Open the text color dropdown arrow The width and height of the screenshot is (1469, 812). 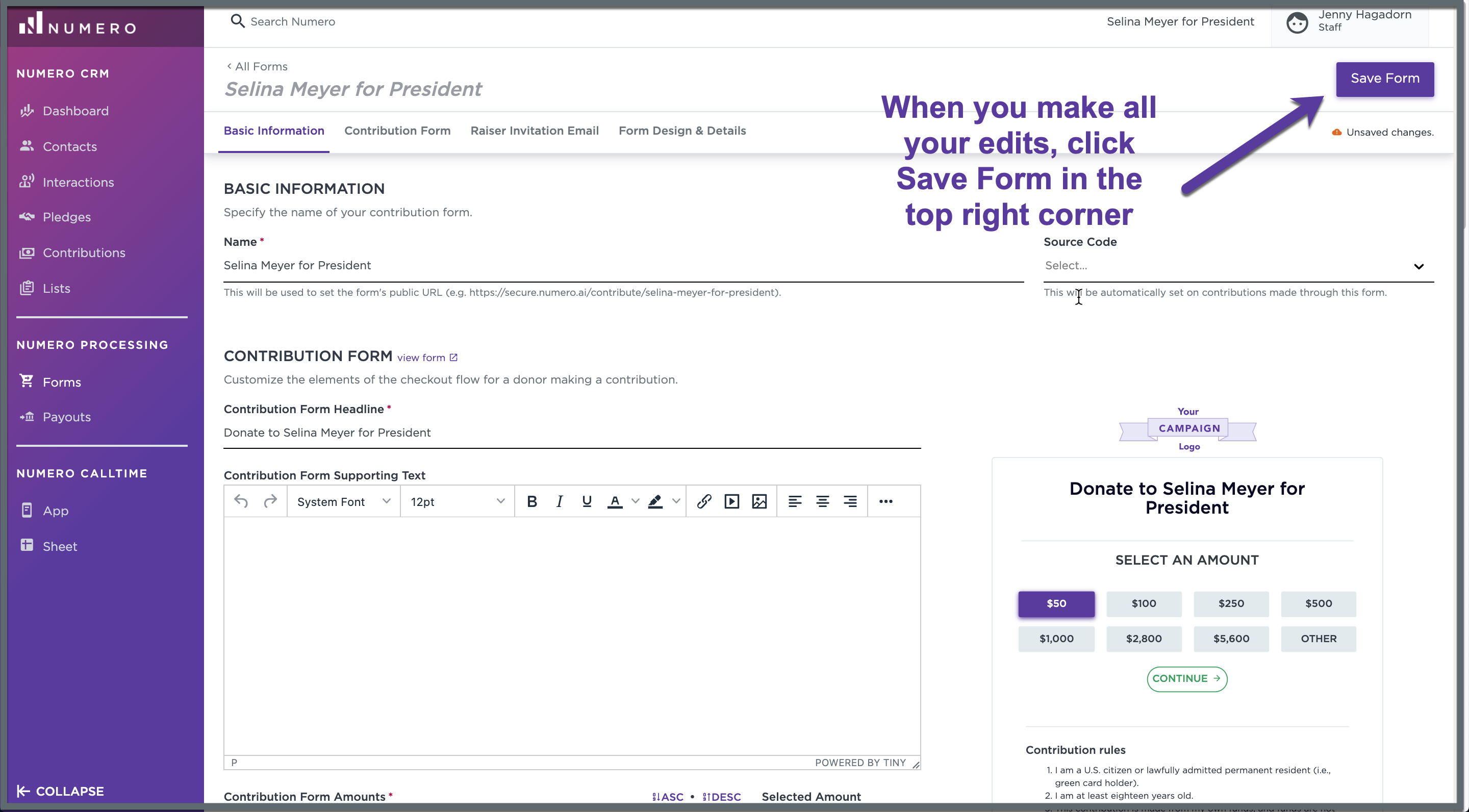tap(635, 501)
